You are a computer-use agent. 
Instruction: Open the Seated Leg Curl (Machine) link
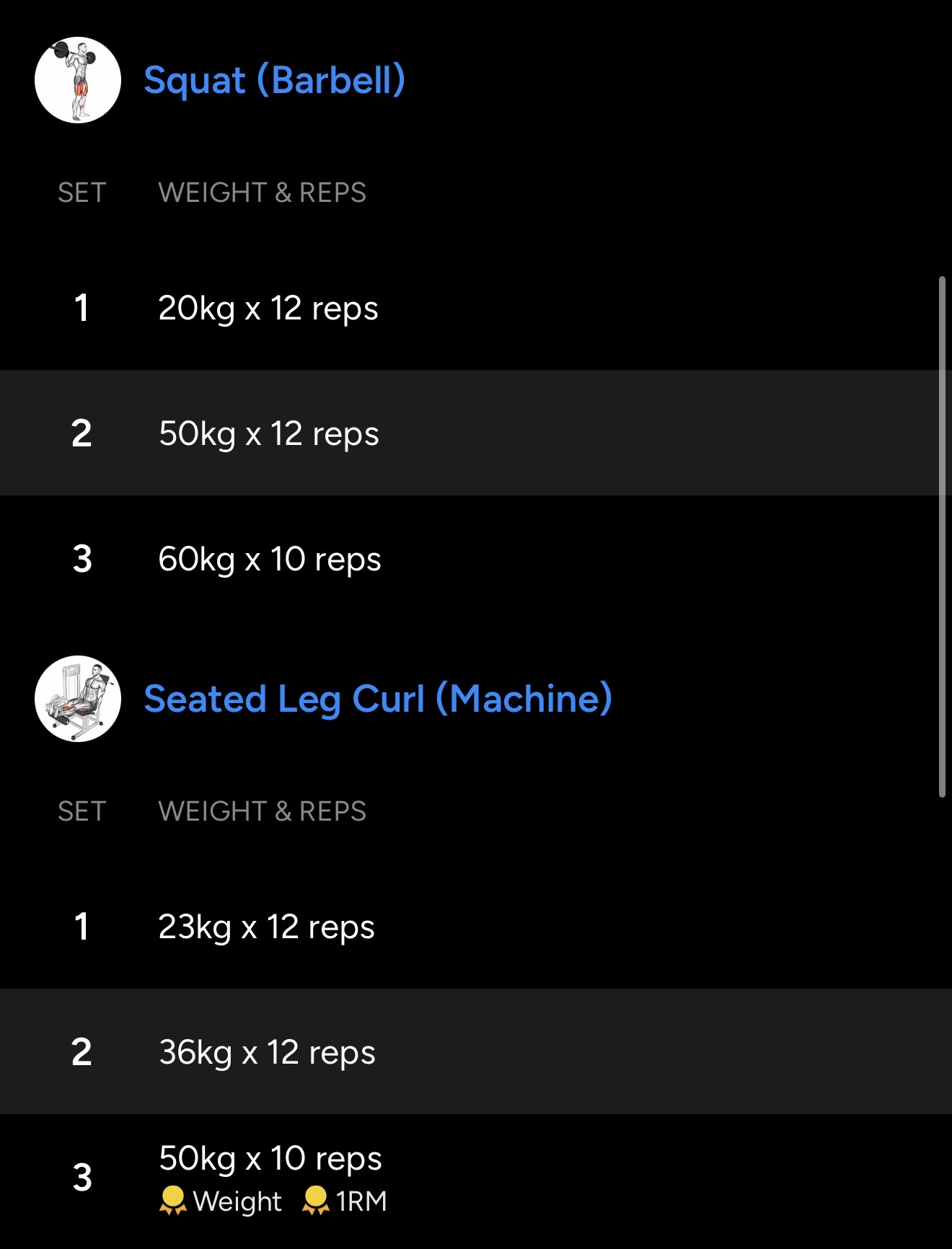(x=378, y=699)
